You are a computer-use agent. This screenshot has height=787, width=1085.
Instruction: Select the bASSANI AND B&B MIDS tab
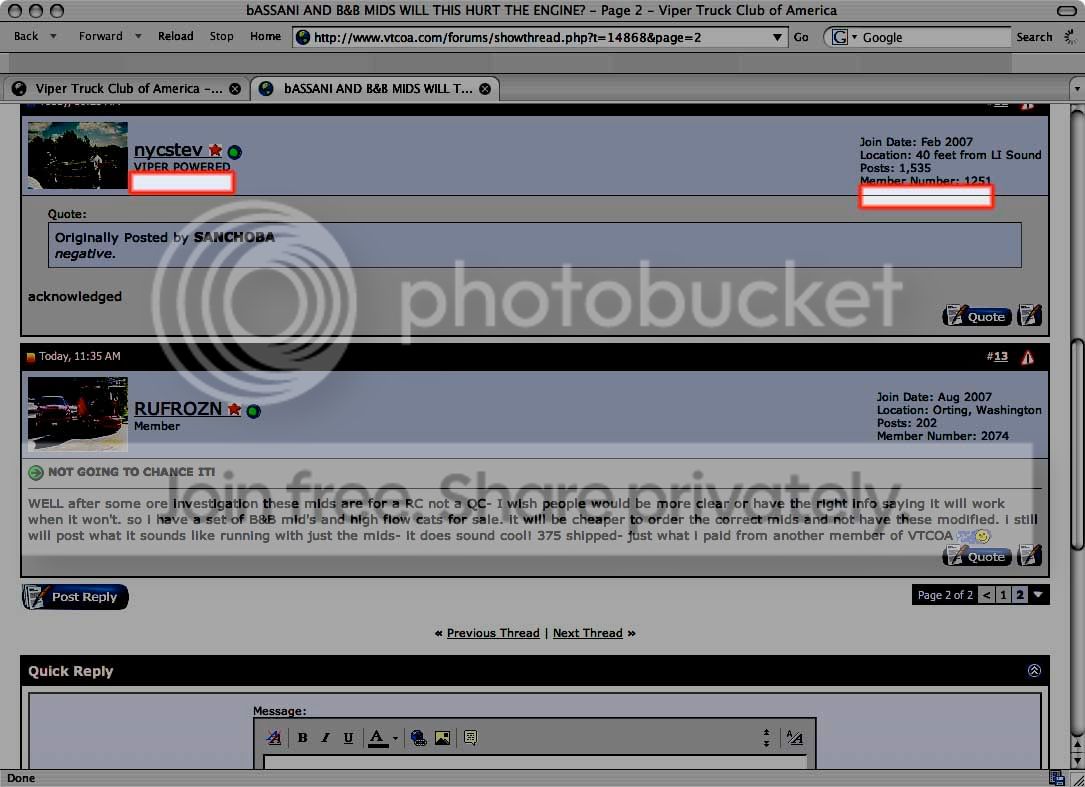click(x=374, y=89)
